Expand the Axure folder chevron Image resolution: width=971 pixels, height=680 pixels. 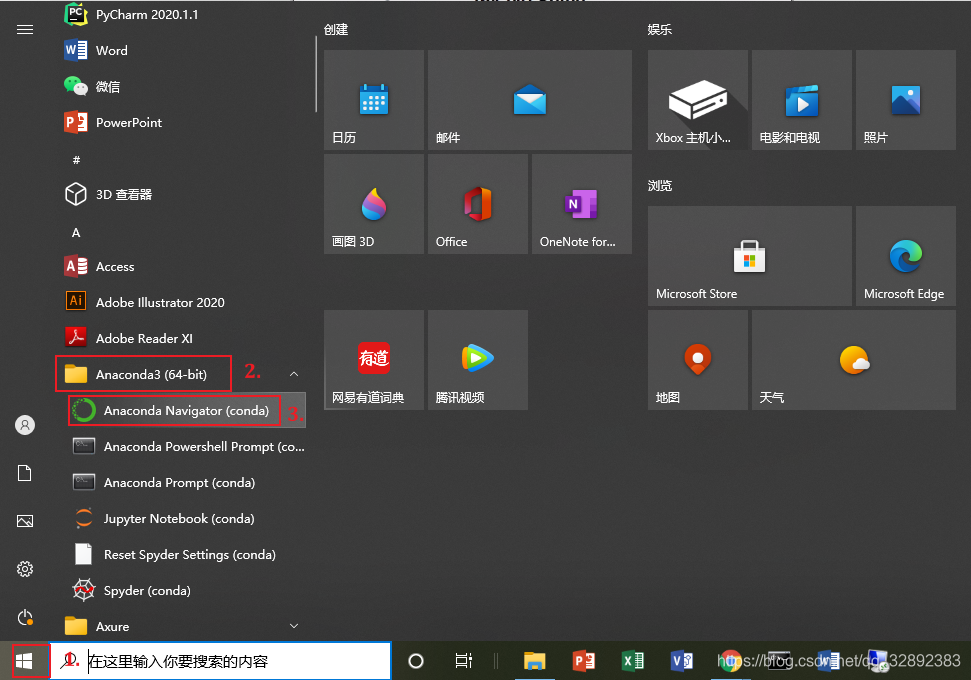pyautogui.click(x=294, y=626)
